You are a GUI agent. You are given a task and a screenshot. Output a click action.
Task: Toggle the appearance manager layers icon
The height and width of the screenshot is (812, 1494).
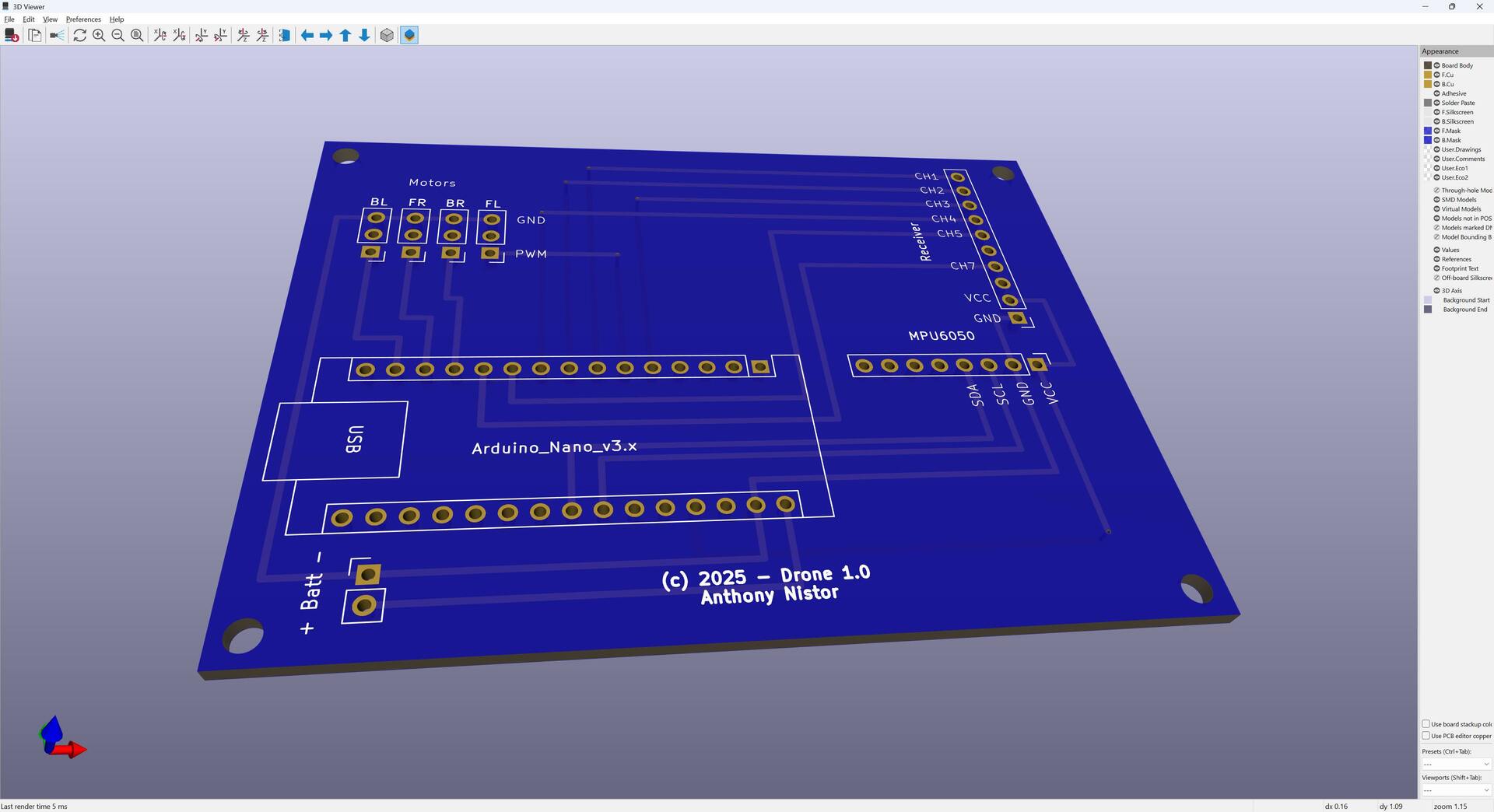point(409,35)
